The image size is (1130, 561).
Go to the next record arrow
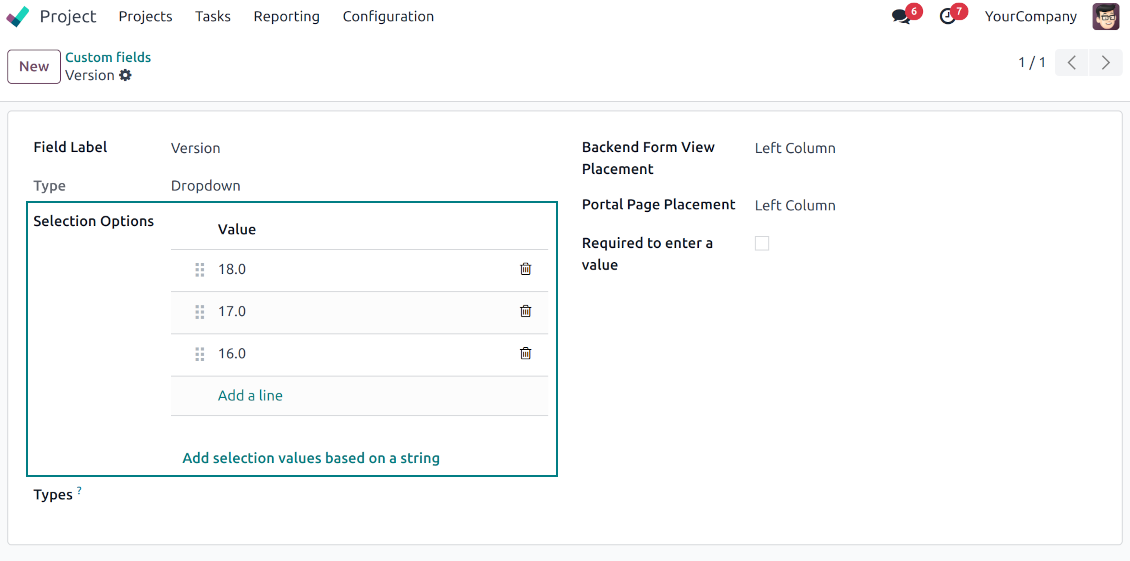[1105, 63]
